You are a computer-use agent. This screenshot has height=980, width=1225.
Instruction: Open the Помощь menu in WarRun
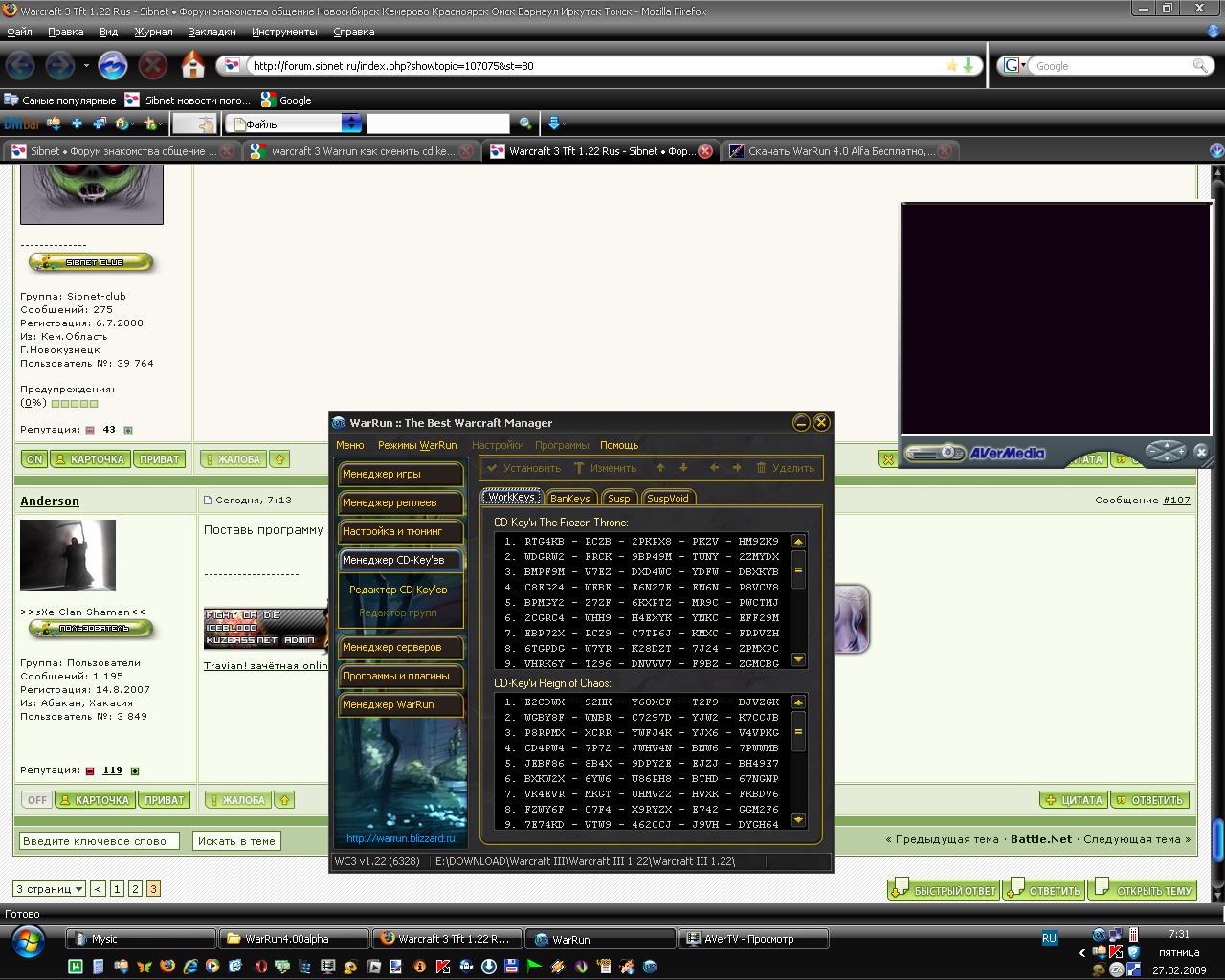point(619,445)
